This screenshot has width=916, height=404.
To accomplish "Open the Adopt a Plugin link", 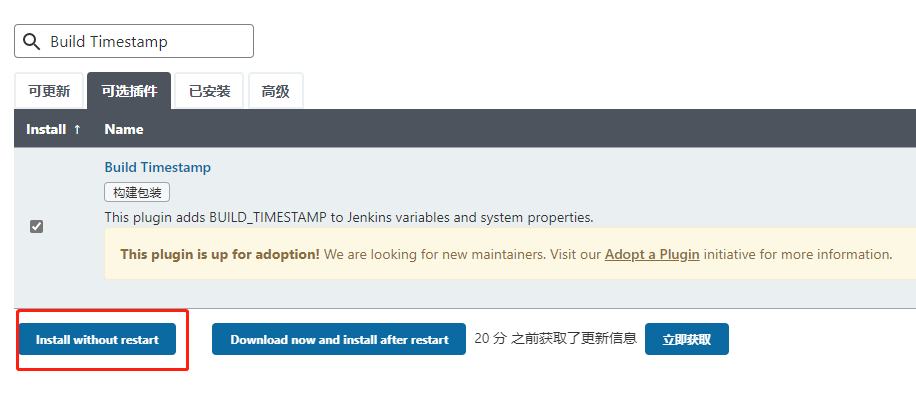I will coord(652,254).
